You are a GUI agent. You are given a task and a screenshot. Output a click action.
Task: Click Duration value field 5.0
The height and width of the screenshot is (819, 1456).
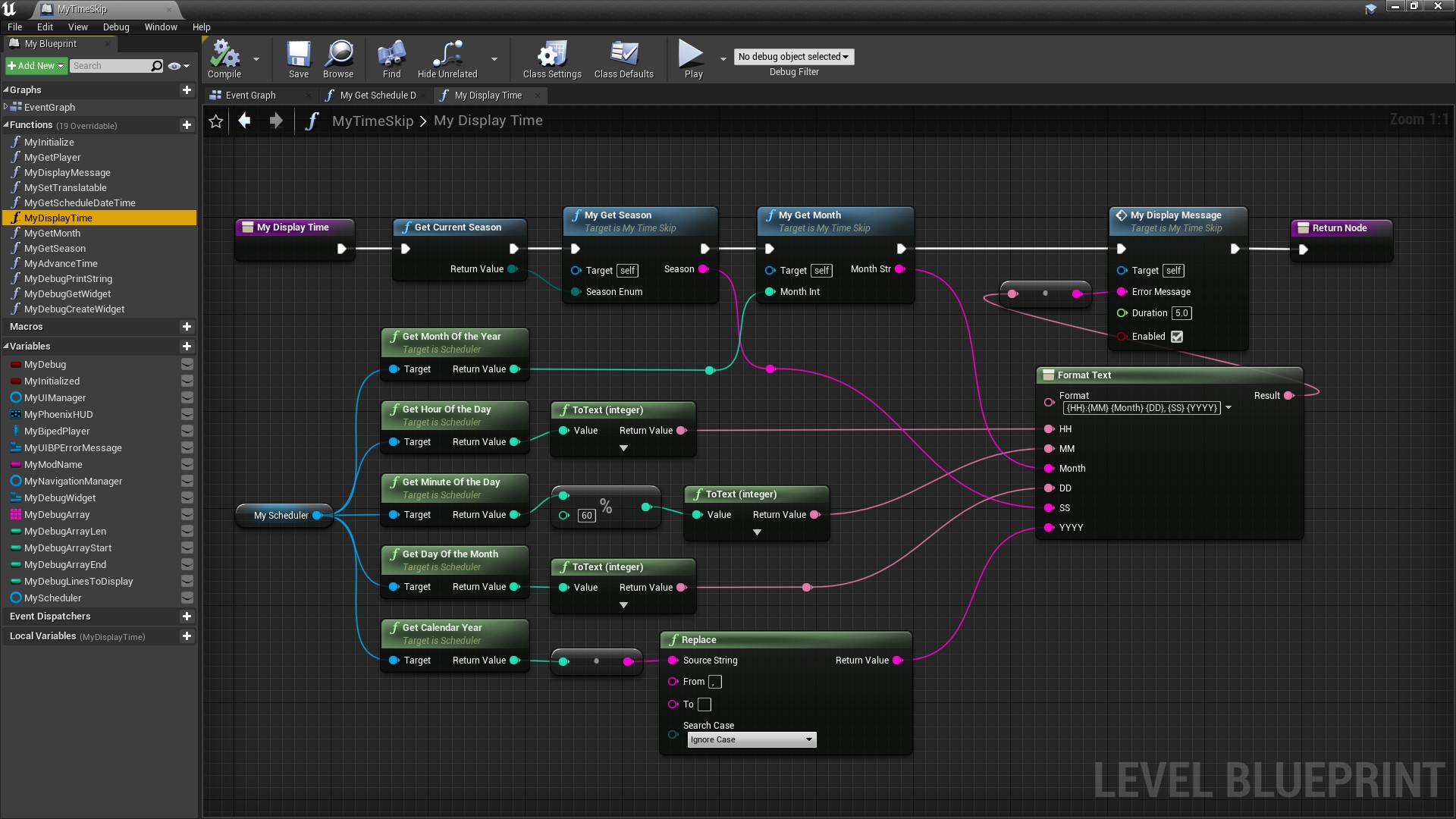[x=1181, y=313]
